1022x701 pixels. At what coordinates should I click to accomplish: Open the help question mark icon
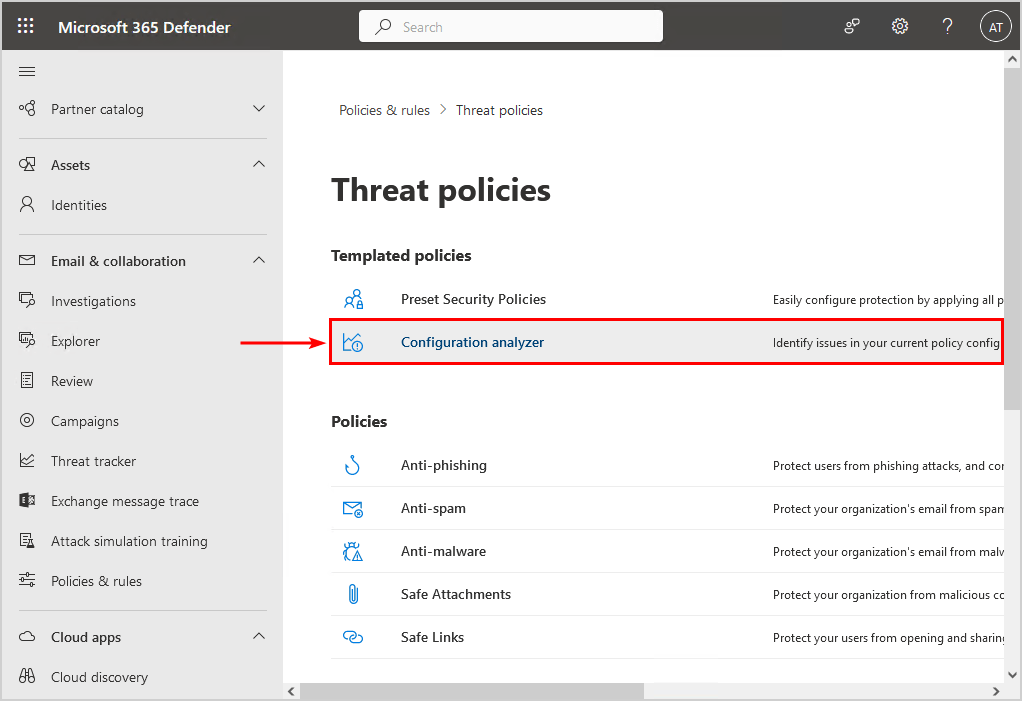[948, 27]
